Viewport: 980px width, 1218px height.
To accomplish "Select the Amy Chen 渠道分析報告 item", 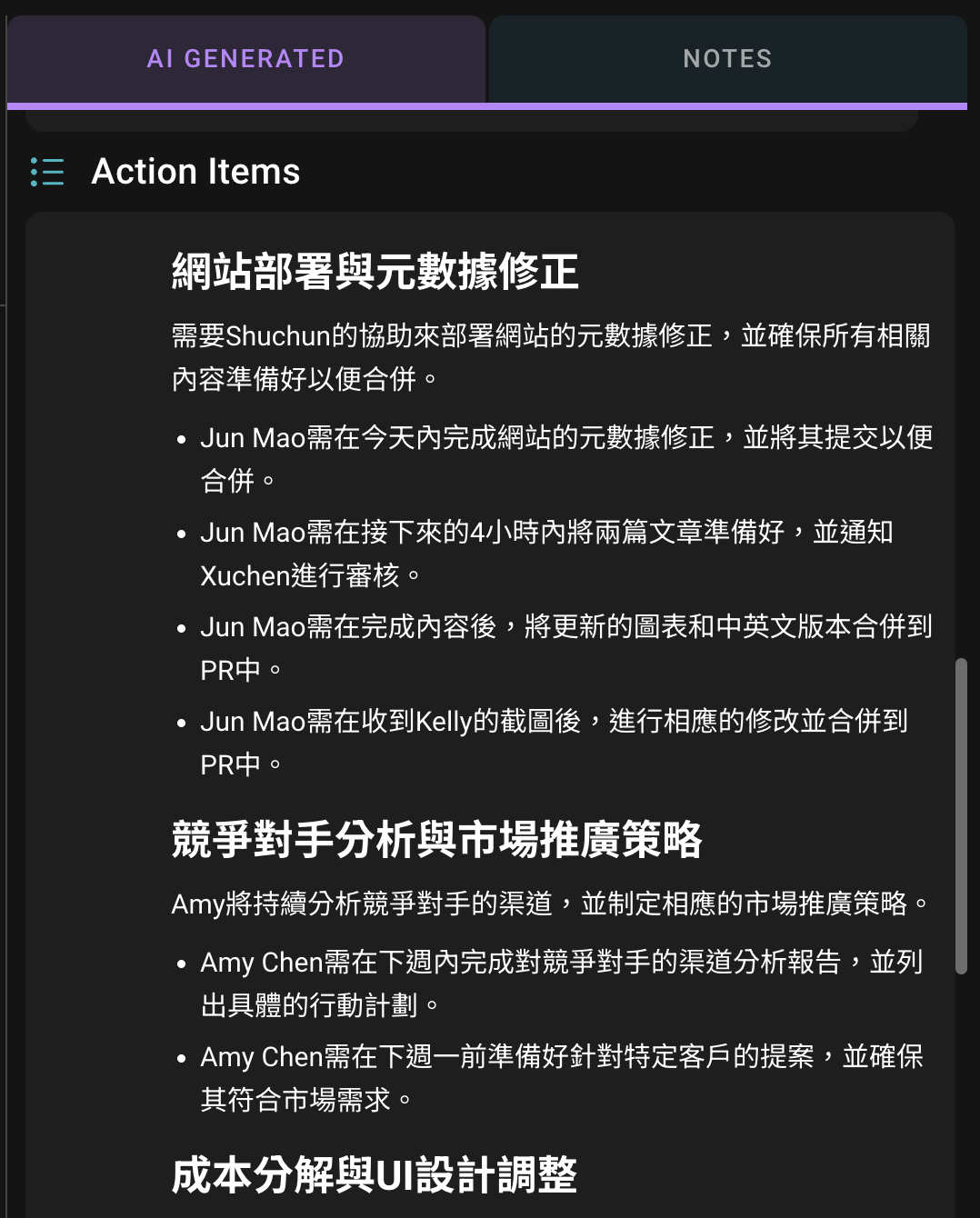I will [x=561, y=983].
